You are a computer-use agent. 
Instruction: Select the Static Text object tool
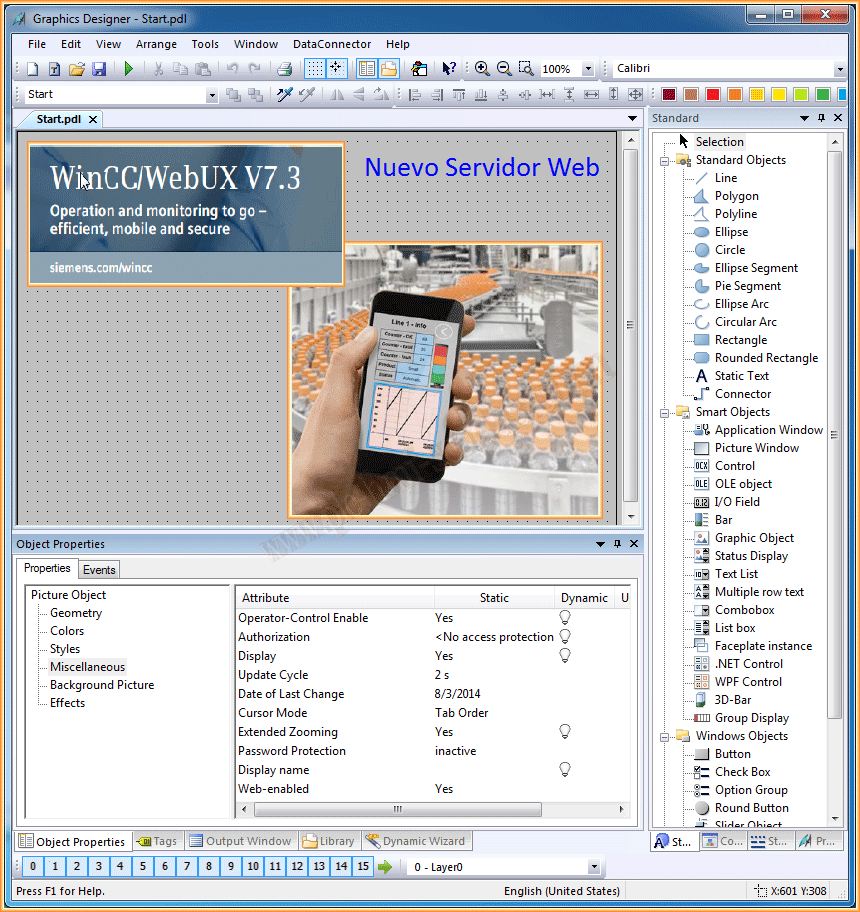coord(741,376)
